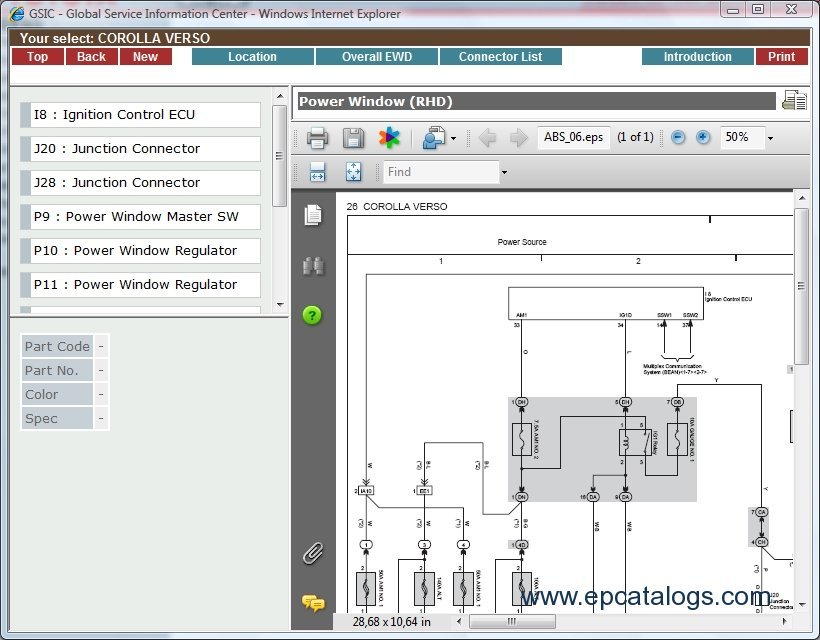Go to next page arrow icon
This screenshot has height=640, width=820.
[518, 138]
